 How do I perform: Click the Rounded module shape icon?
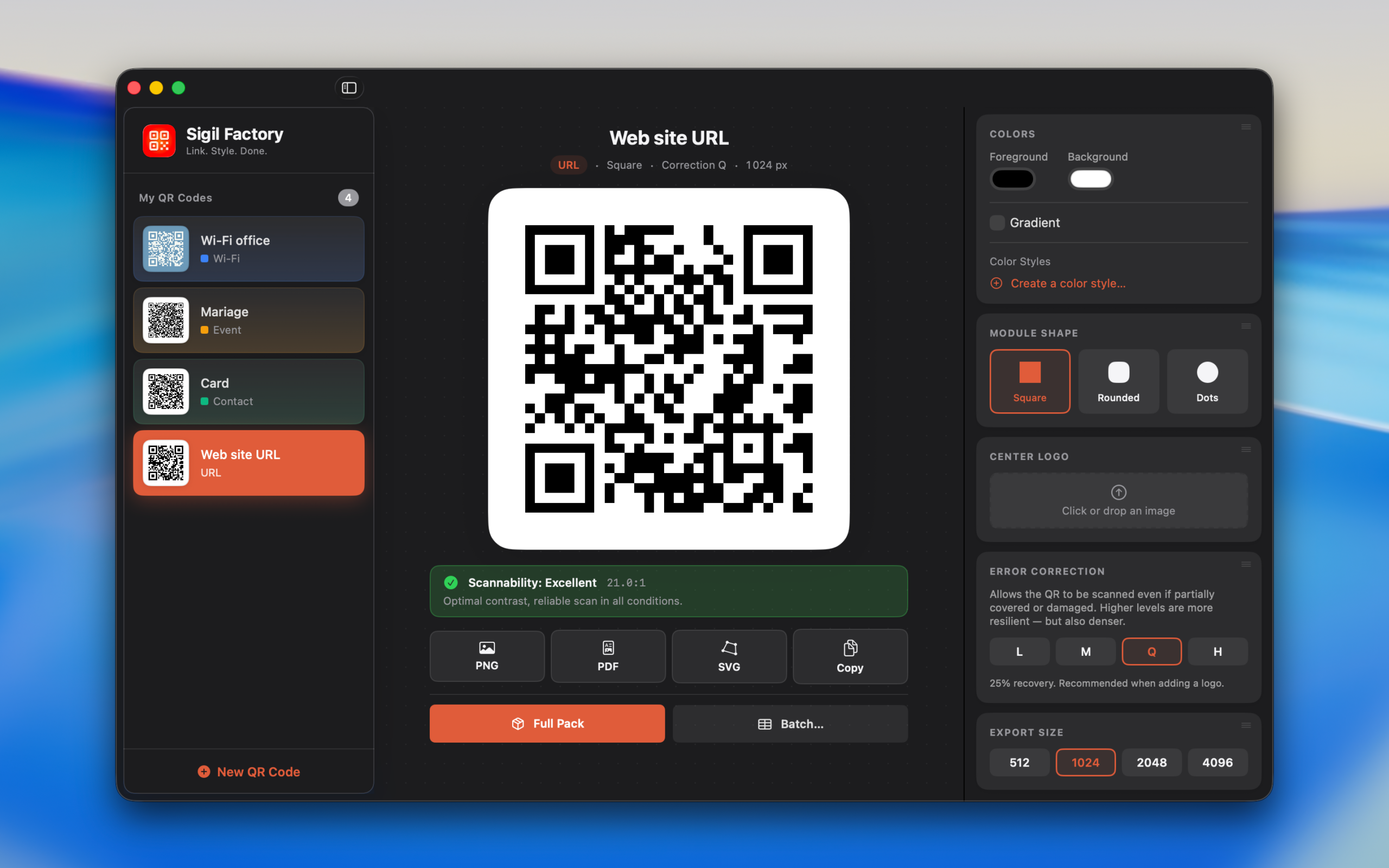(x=1118, y=373)
